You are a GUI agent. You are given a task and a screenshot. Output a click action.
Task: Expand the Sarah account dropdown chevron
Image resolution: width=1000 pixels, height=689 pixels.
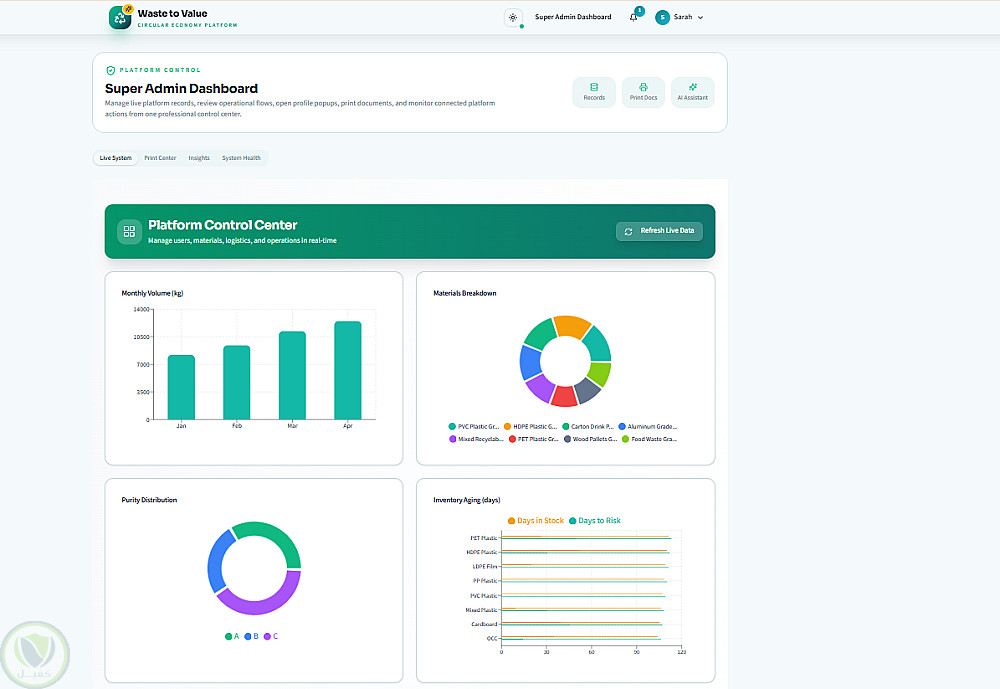700,18
